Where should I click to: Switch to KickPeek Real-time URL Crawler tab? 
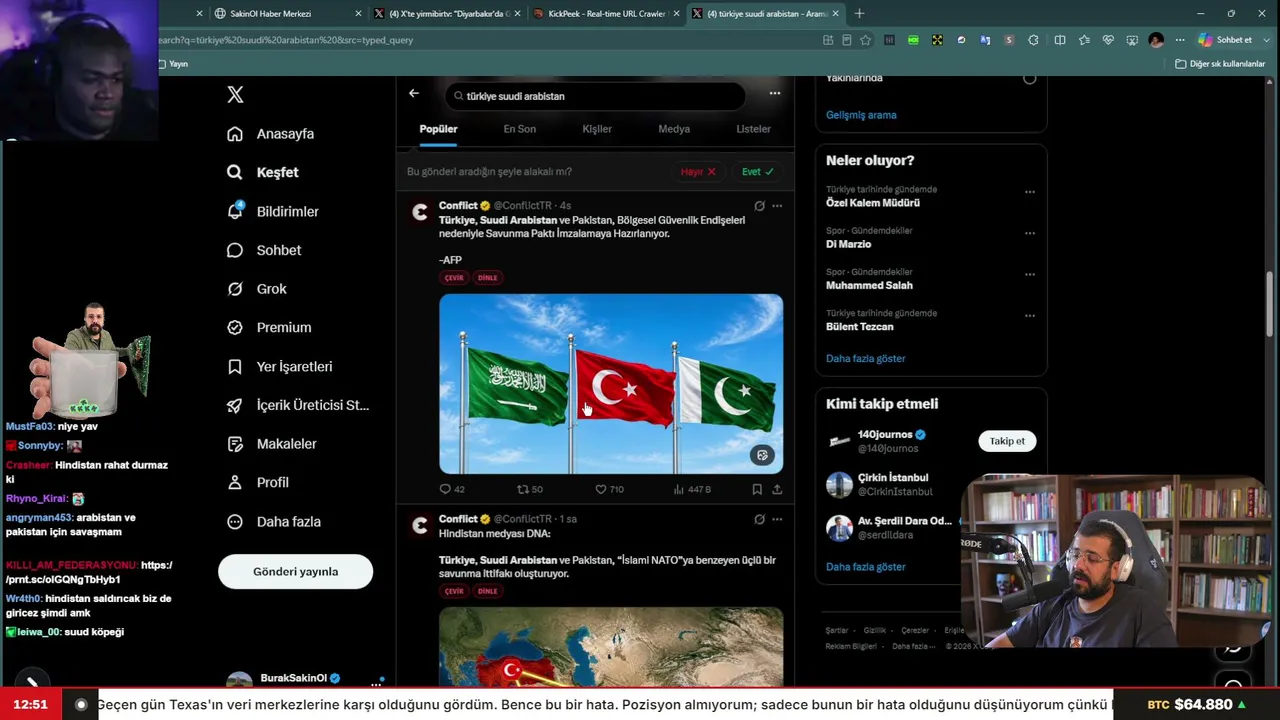(x=606, y=14)
